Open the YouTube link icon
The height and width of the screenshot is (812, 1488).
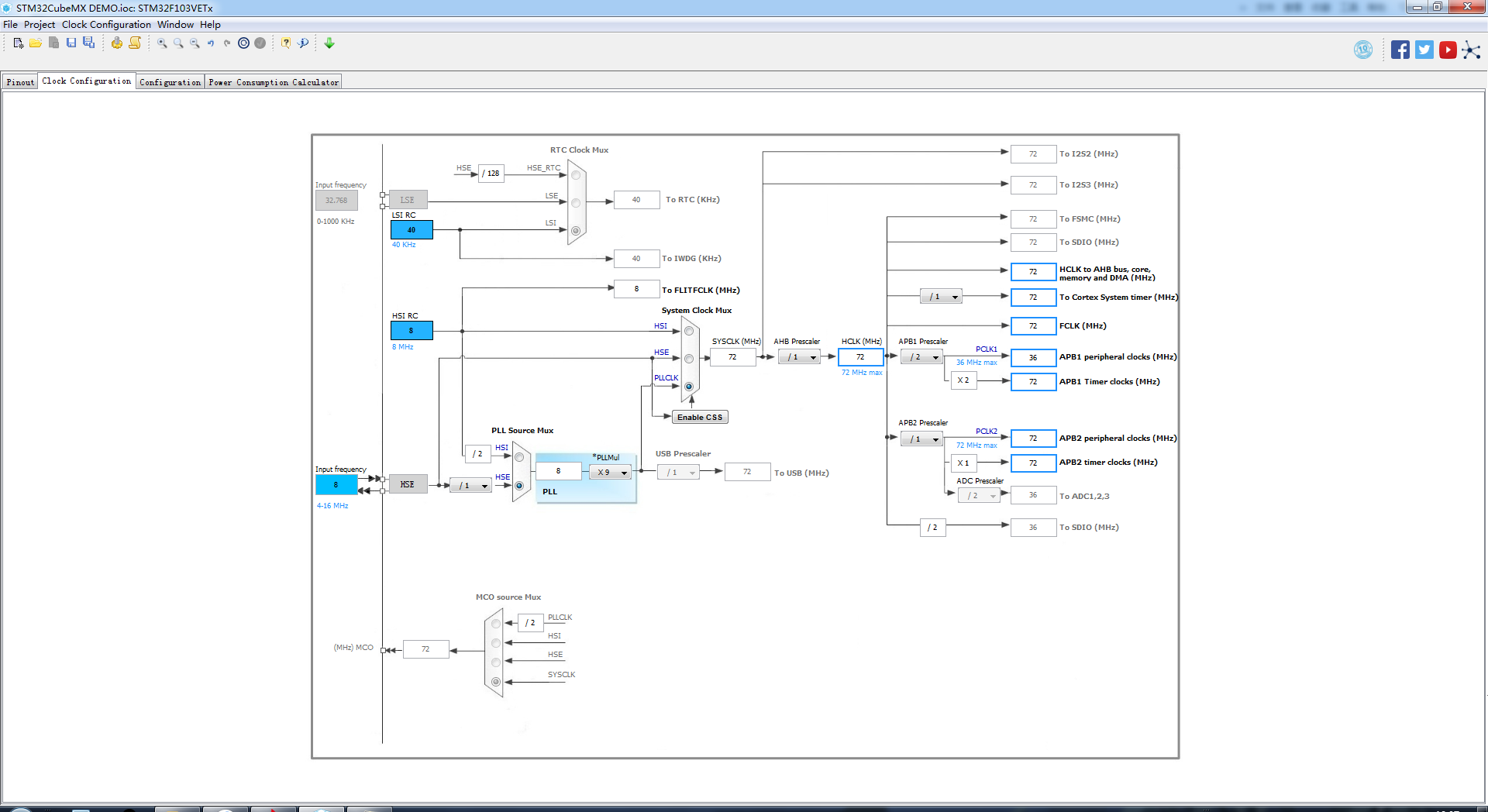tap(1448, 50)
